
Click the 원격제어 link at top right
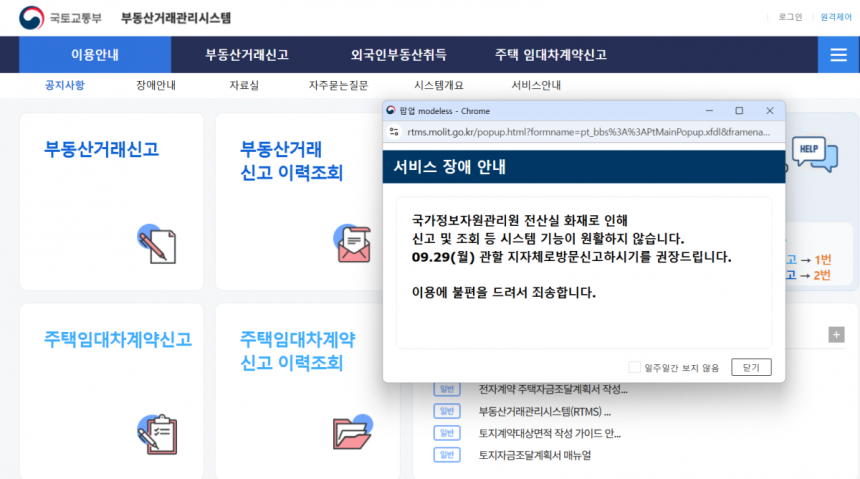tap(835, 17)
